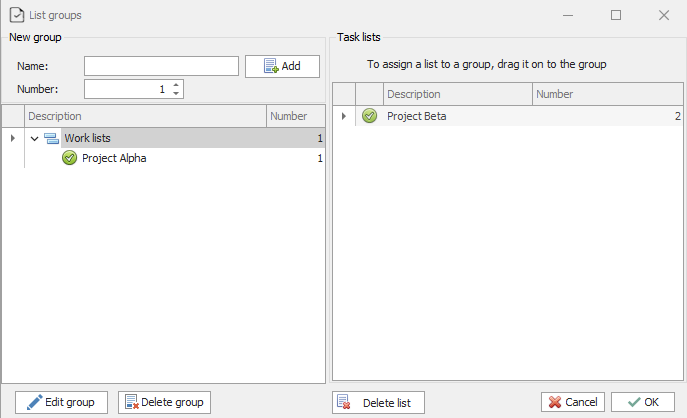
Task: Confirm with the OK button
Action: coord(642,402)
